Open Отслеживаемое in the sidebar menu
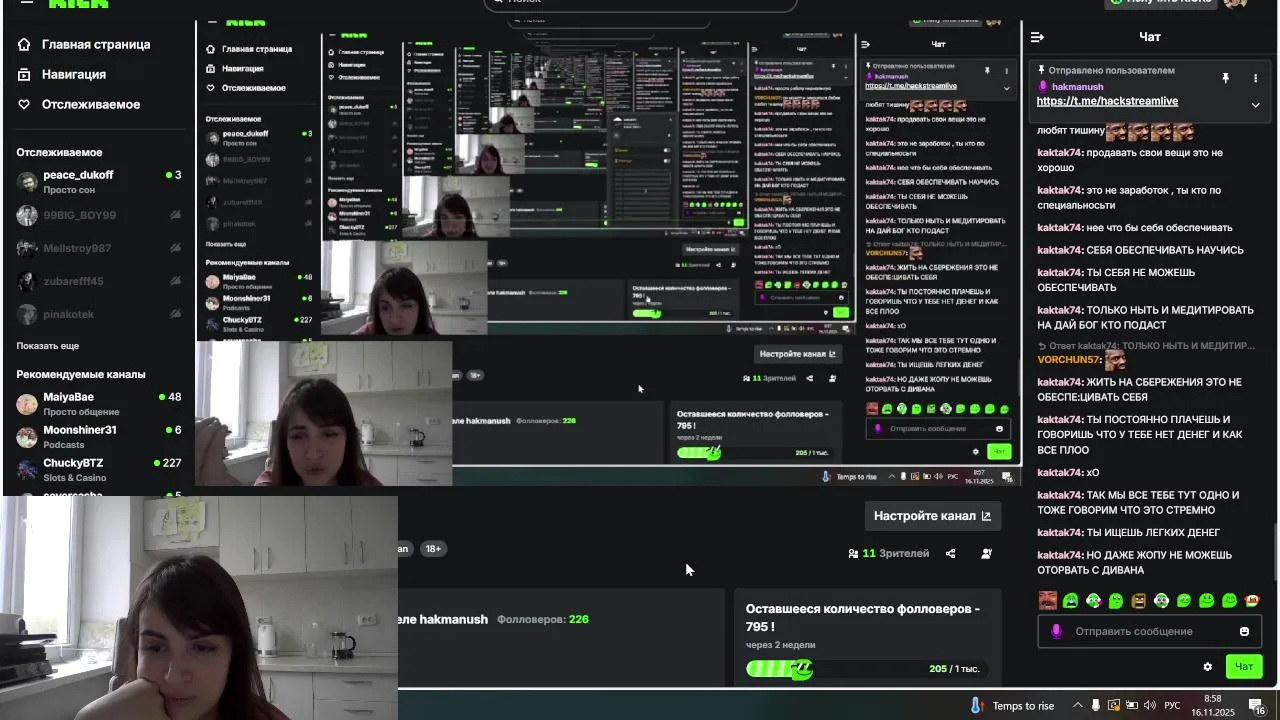 (78, 104)
